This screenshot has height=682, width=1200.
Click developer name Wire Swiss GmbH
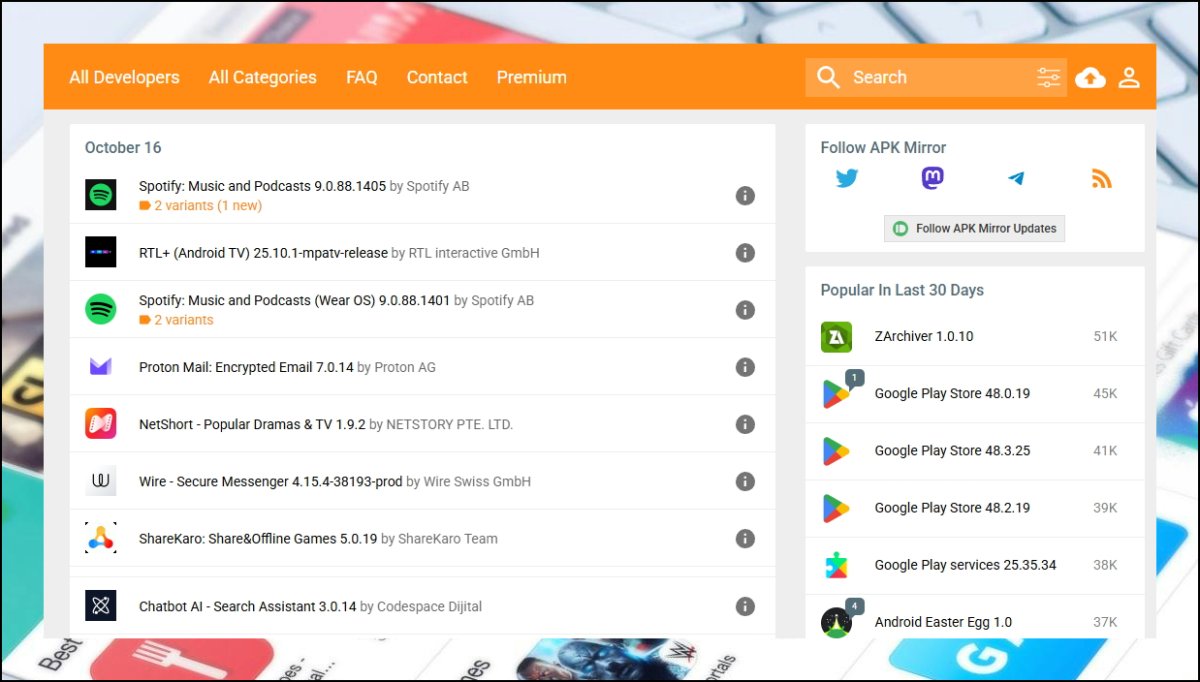tap(477, 481)
